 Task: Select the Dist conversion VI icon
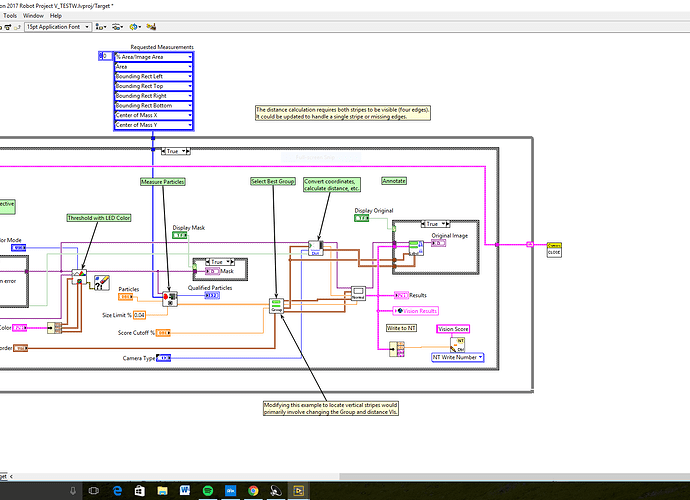coord(316,248)
